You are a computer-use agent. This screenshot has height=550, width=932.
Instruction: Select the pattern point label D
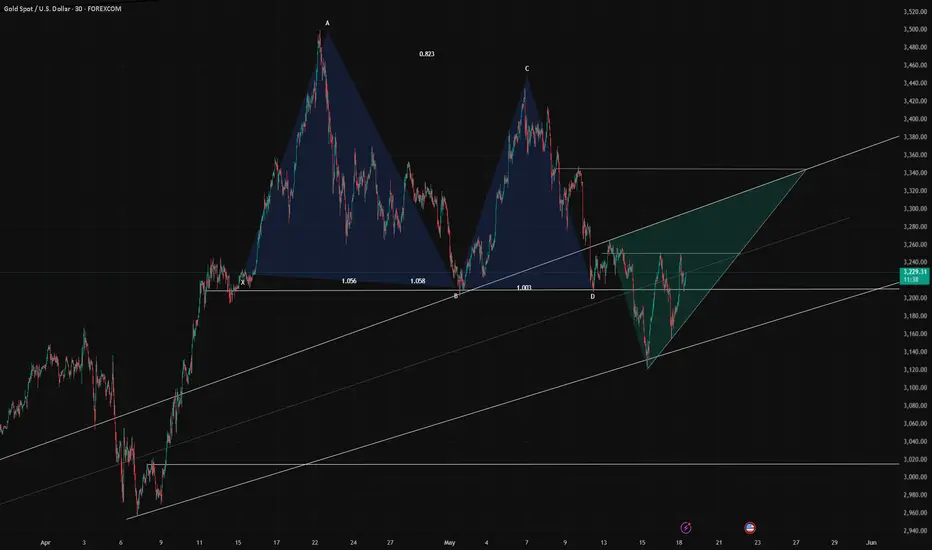coord(593,296)
